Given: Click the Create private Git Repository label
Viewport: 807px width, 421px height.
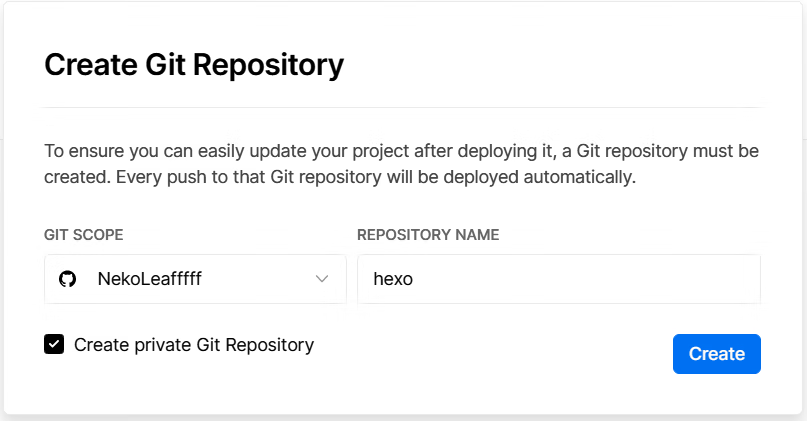Looking at the screenshot, I should click(194, 345).
